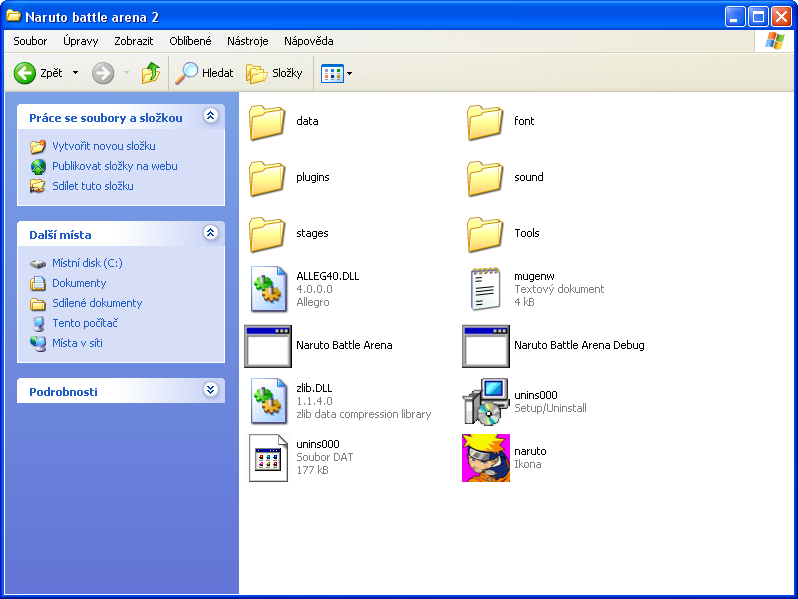
Task: Open Tento počítač link
Action: click(x=84, y=323)
